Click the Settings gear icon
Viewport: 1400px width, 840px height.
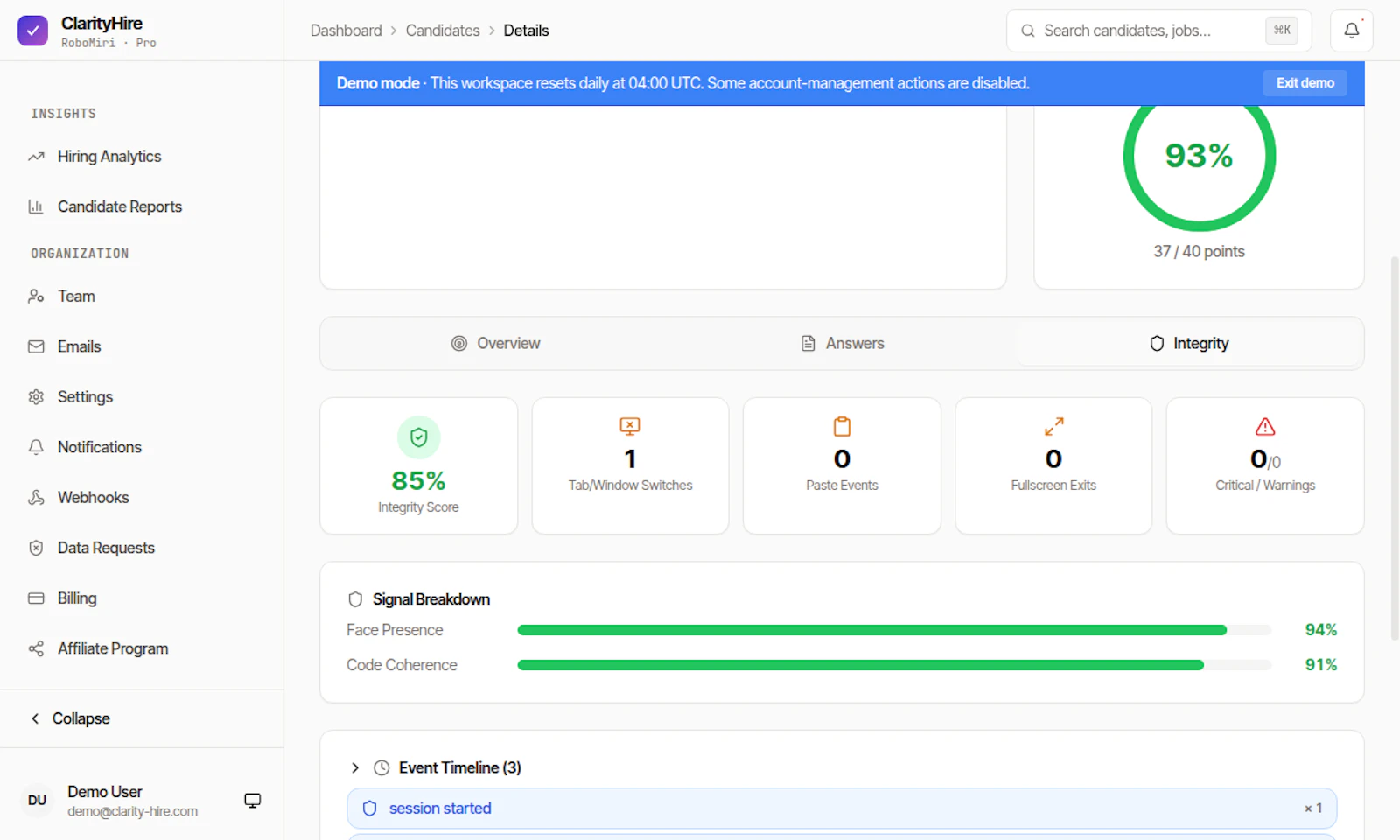coord(36,397)
